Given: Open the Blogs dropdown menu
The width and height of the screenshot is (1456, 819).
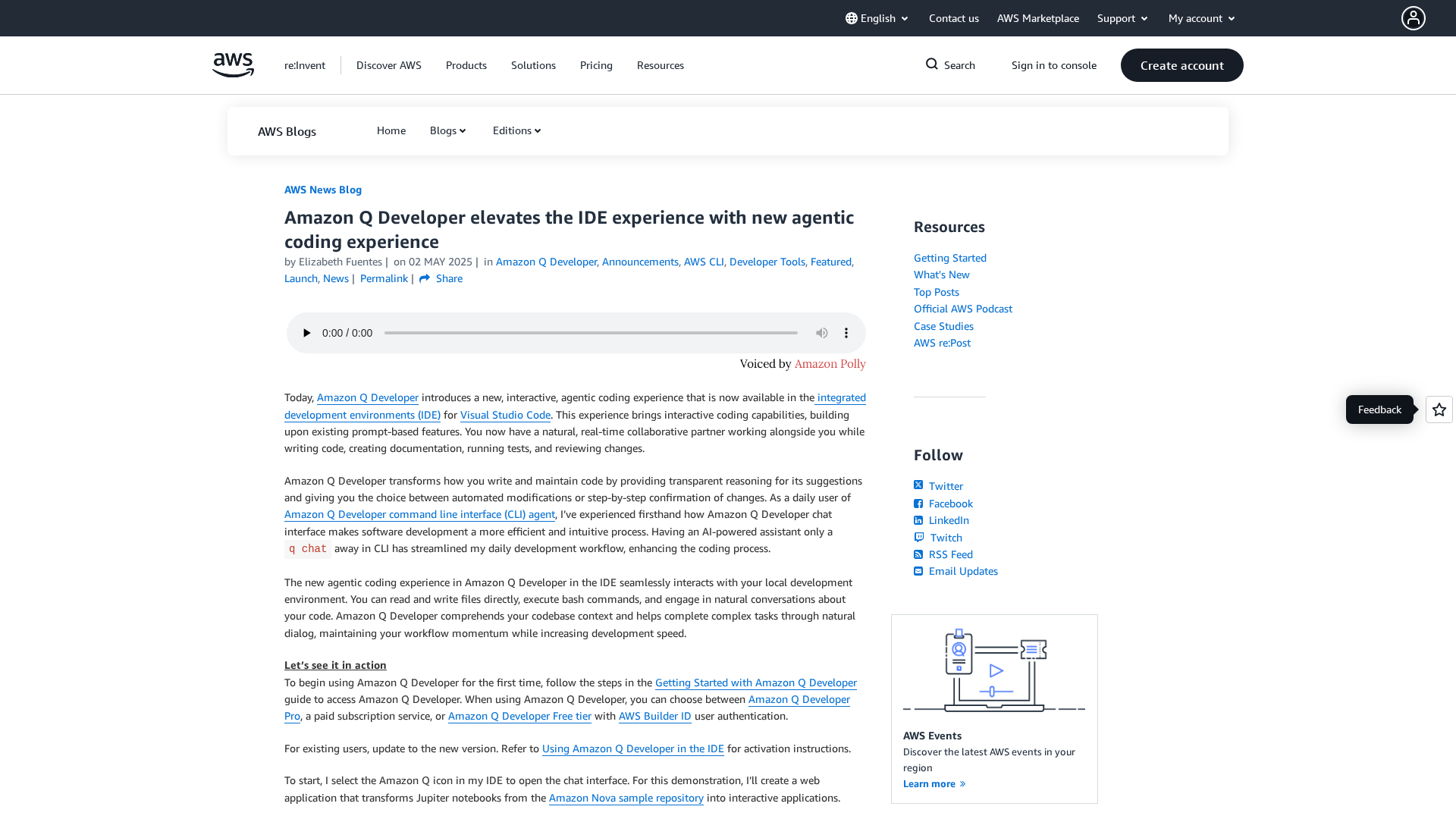Looking at the screenshot, I should pos(447,130).
